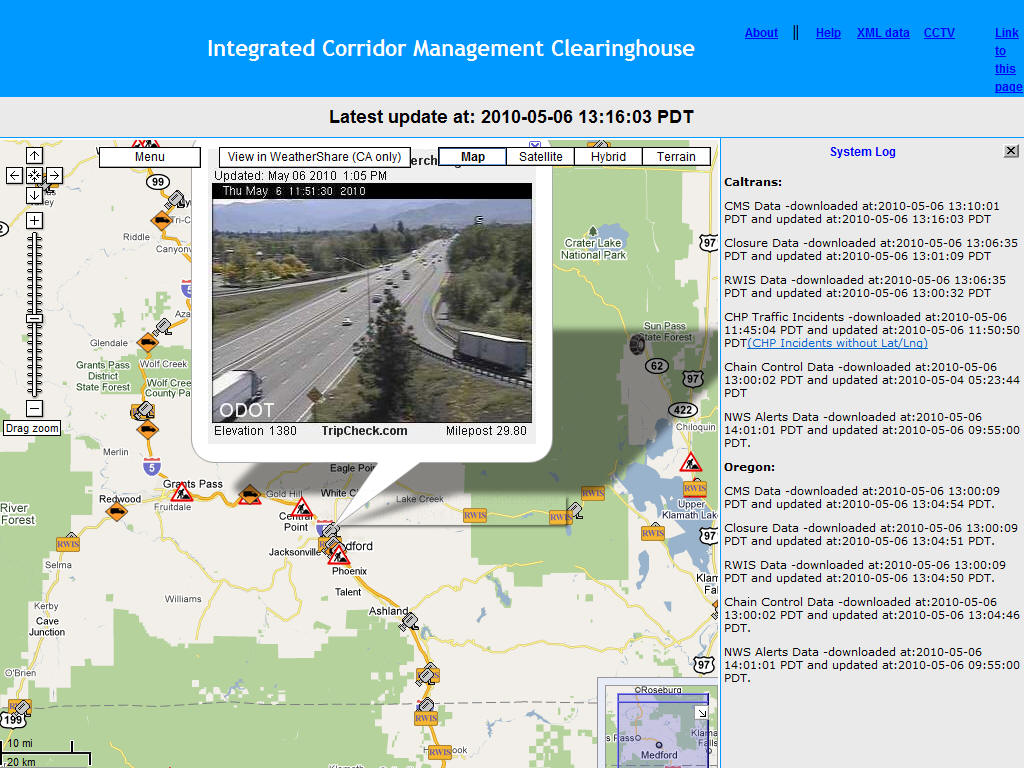
Task: Collapse the overview map corner arrow
Action: [702, 713]
